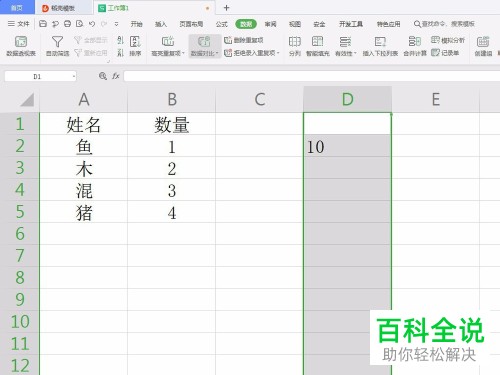Viewport: 500px width, 375px height.
Task: Click the 姓名 header cell
Action: click(x=84, y=124)
